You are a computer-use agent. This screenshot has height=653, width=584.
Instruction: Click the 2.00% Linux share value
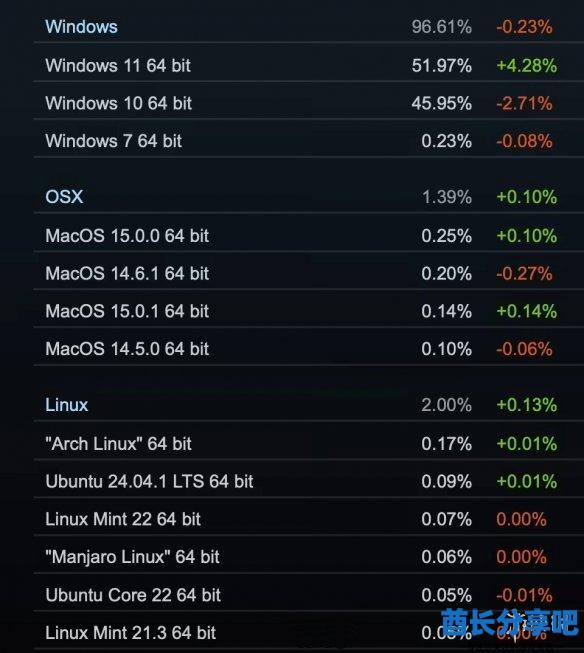tap(447, 405)
